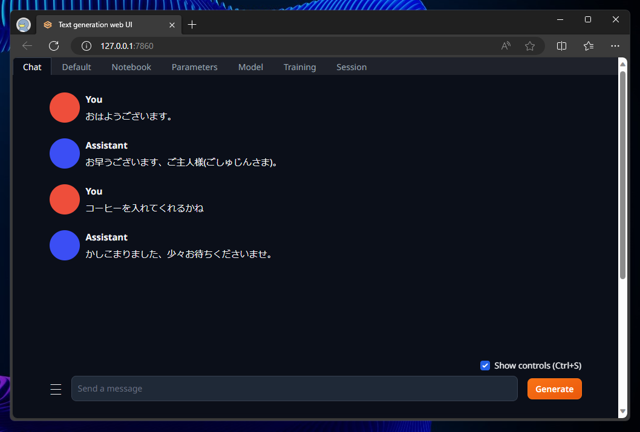Click the scrollbar up arrow
Screen dimensions: 640x432
622,64
